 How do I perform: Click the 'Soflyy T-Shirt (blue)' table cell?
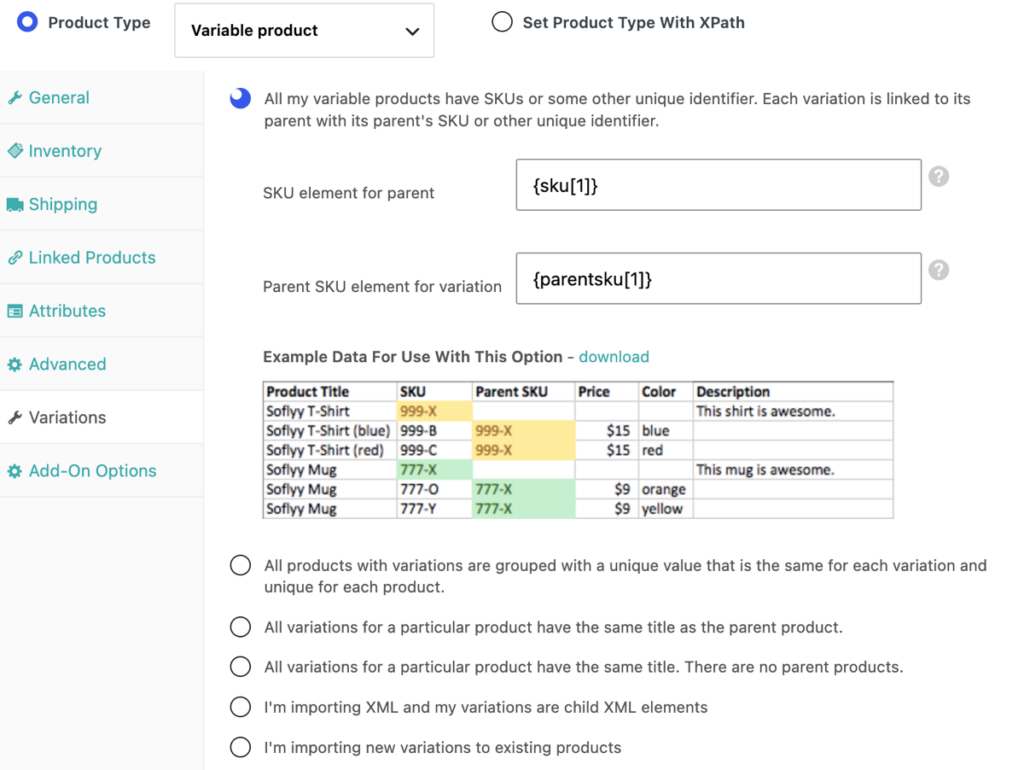[330, 430]
